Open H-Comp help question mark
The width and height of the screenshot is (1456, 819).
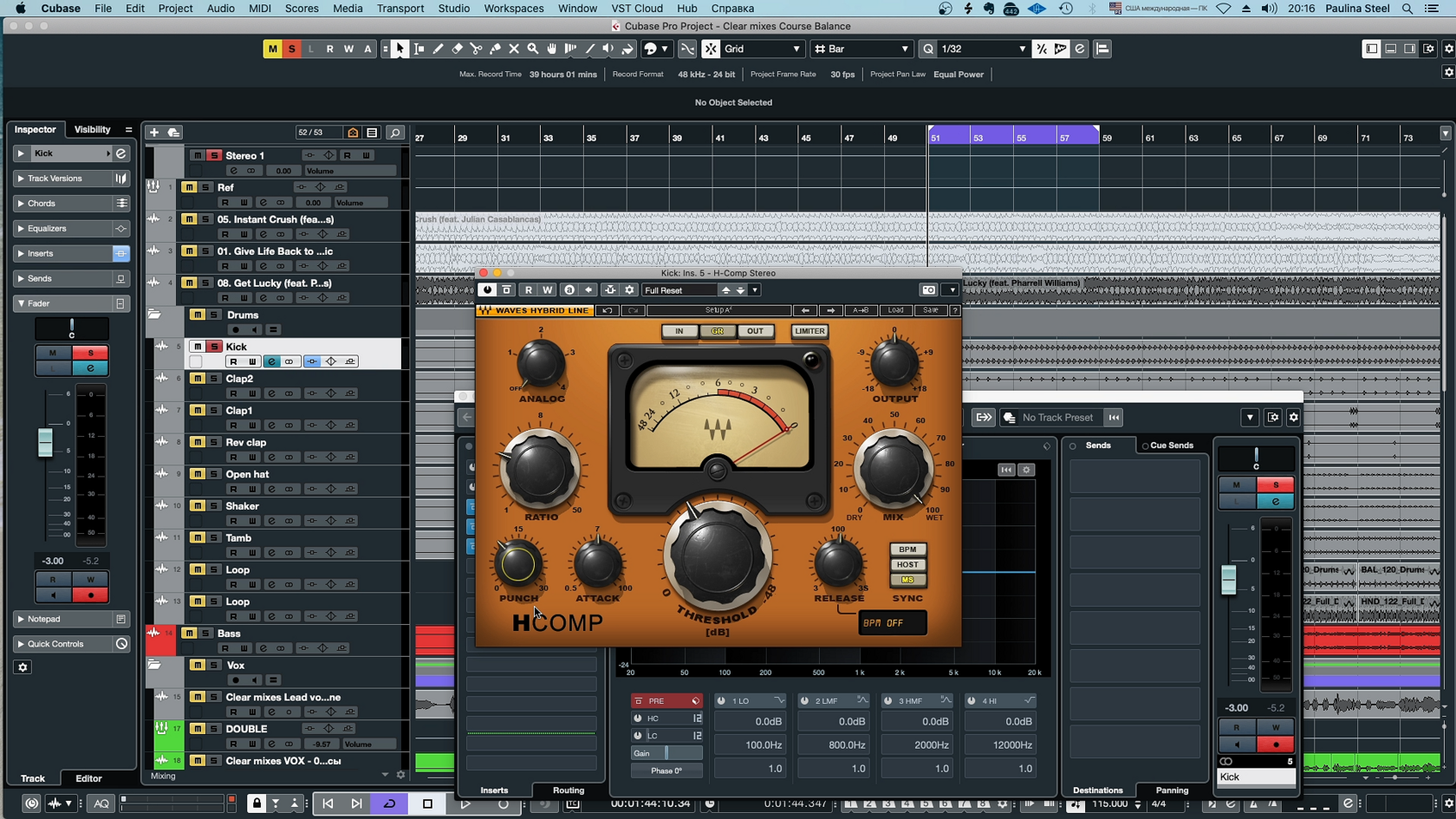click(x=955, y=310)
